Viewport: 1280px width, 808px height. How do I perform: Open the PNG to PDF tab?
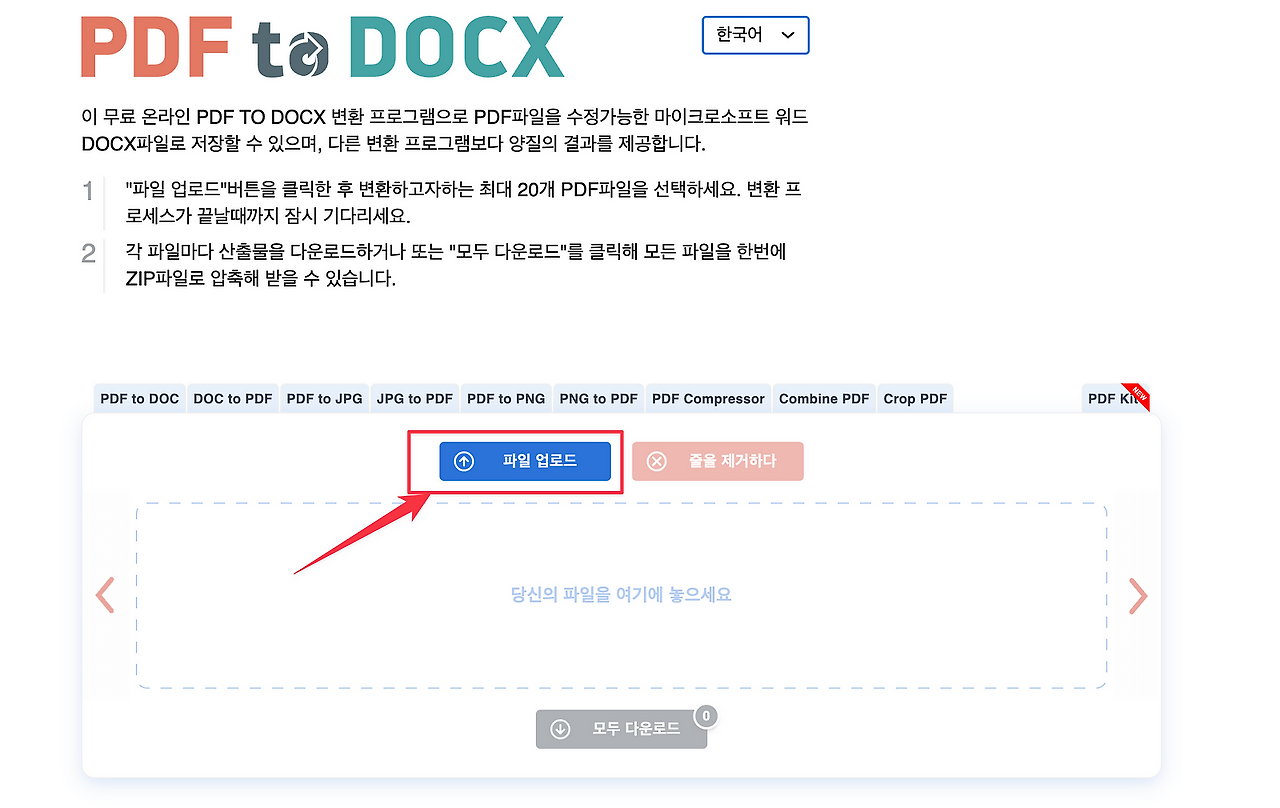599,398
